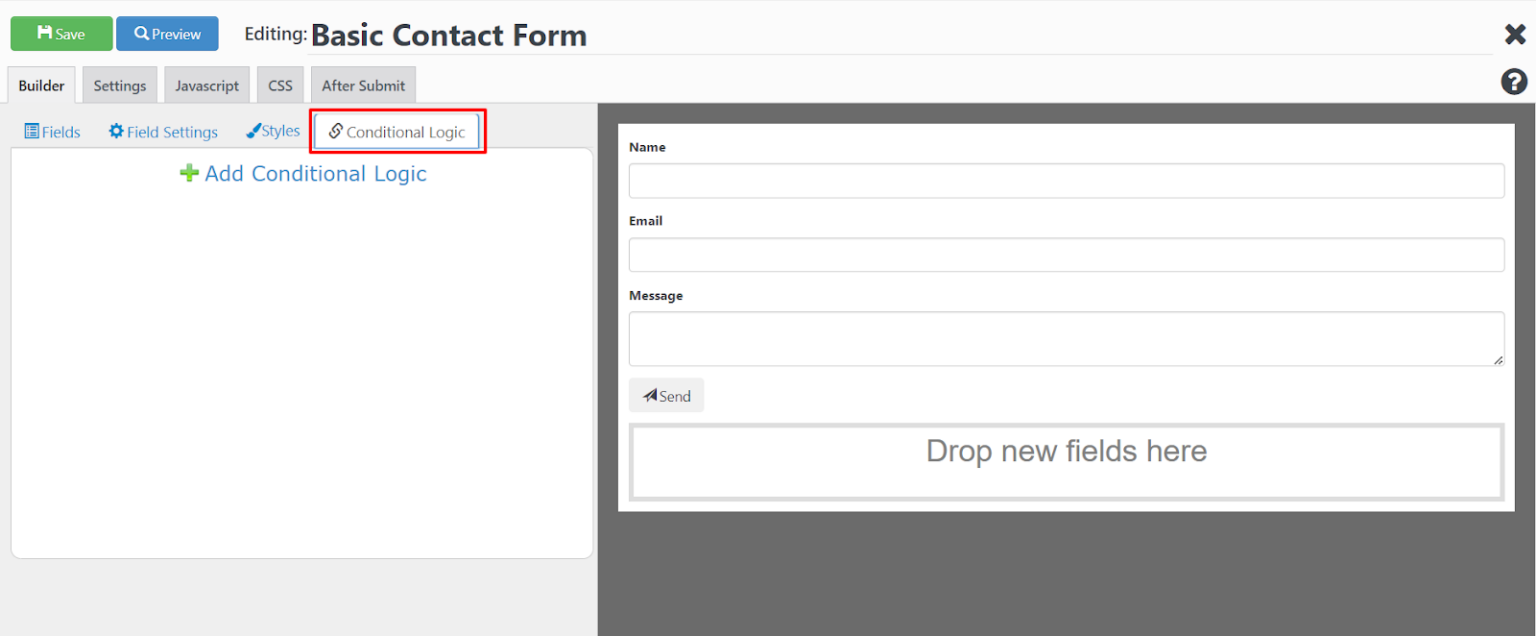
Task: Click the Name input field
Action: click(x=1066, y=181)
